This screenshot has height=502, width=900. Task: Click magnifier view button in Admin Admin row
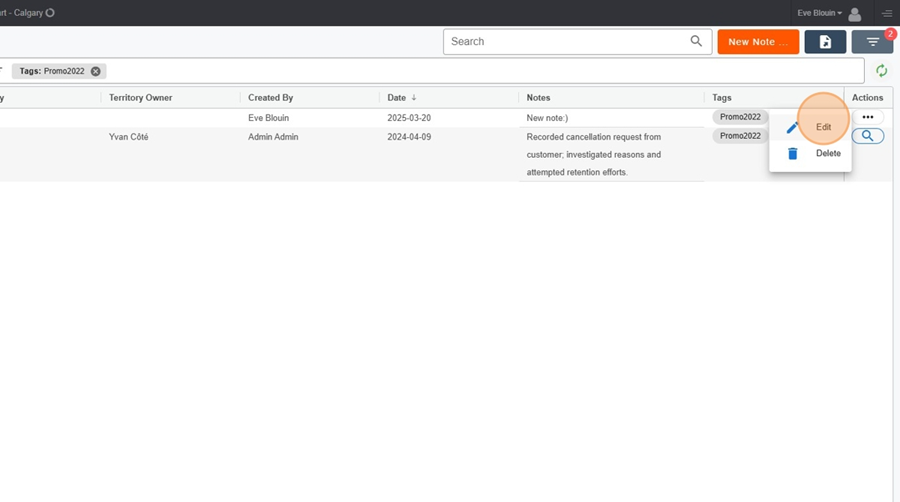[867, 136]
